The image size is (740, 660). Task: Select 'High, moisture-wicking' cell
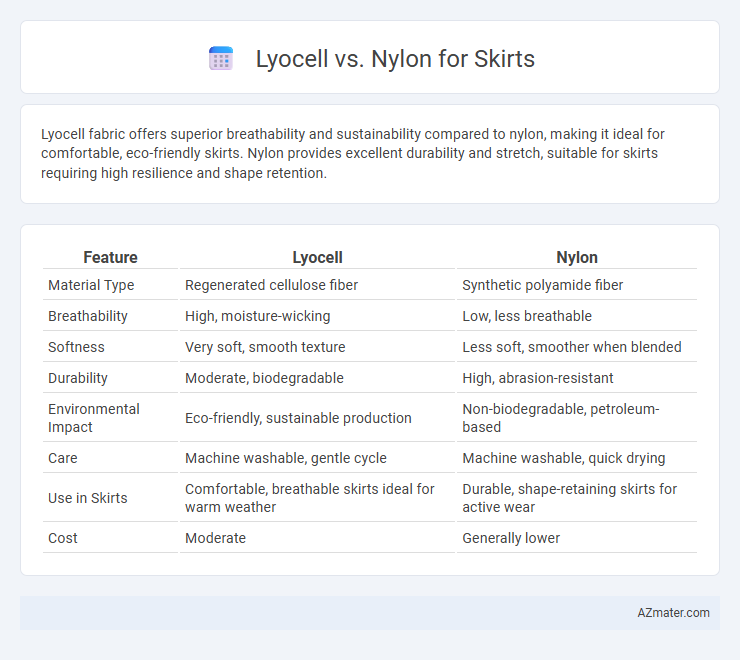pos(258,316)
